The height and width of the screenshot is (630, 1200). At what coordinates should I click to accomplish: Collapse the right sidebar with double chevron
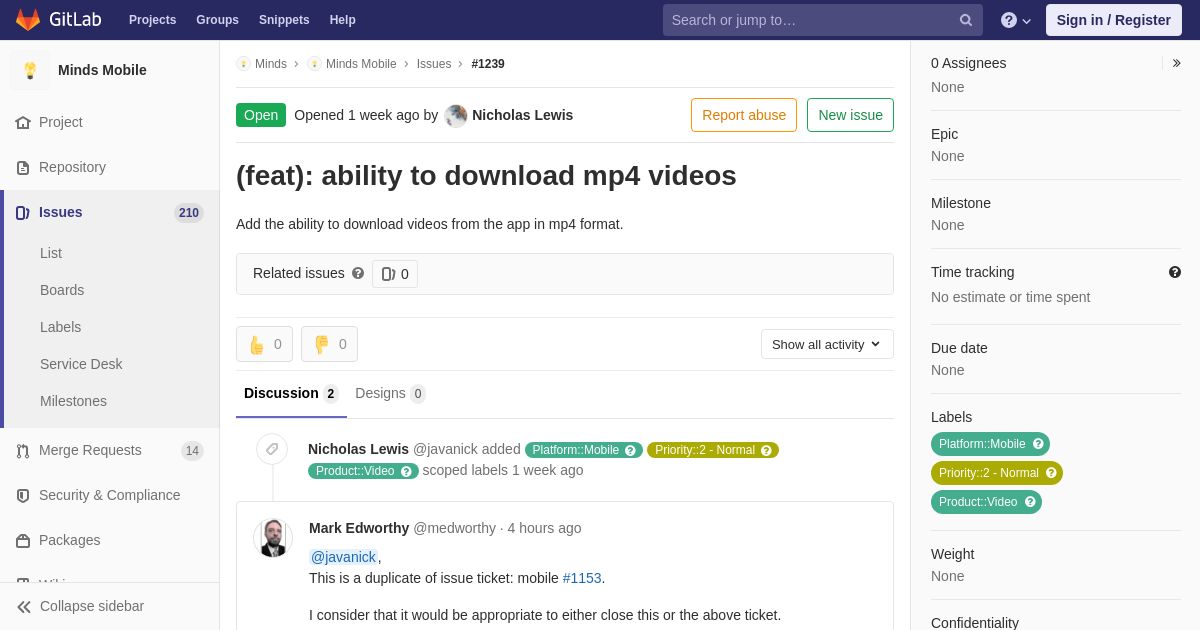point(1176,63)
